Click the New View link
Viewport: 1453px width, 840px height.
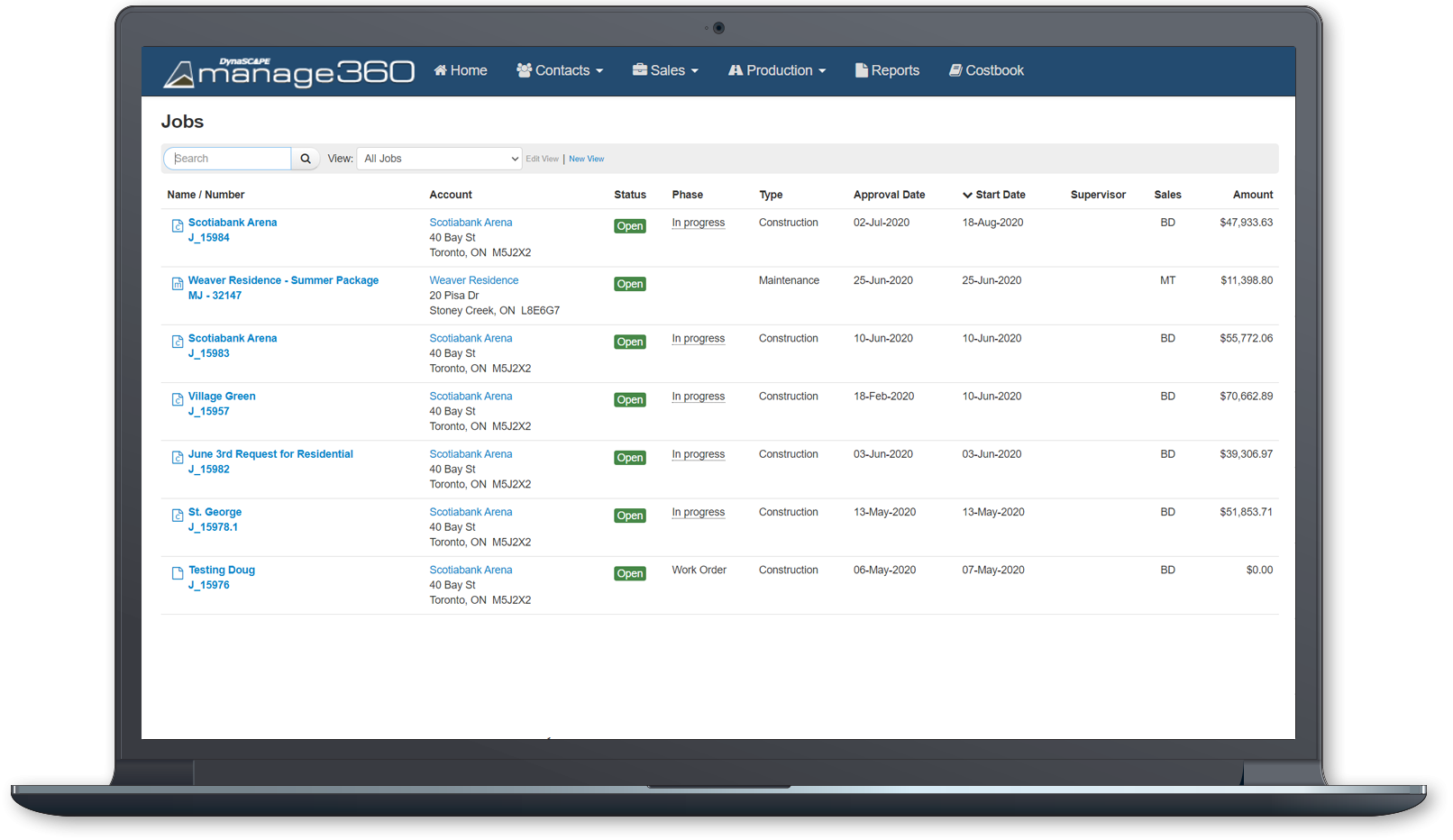(x=586, y=159)
